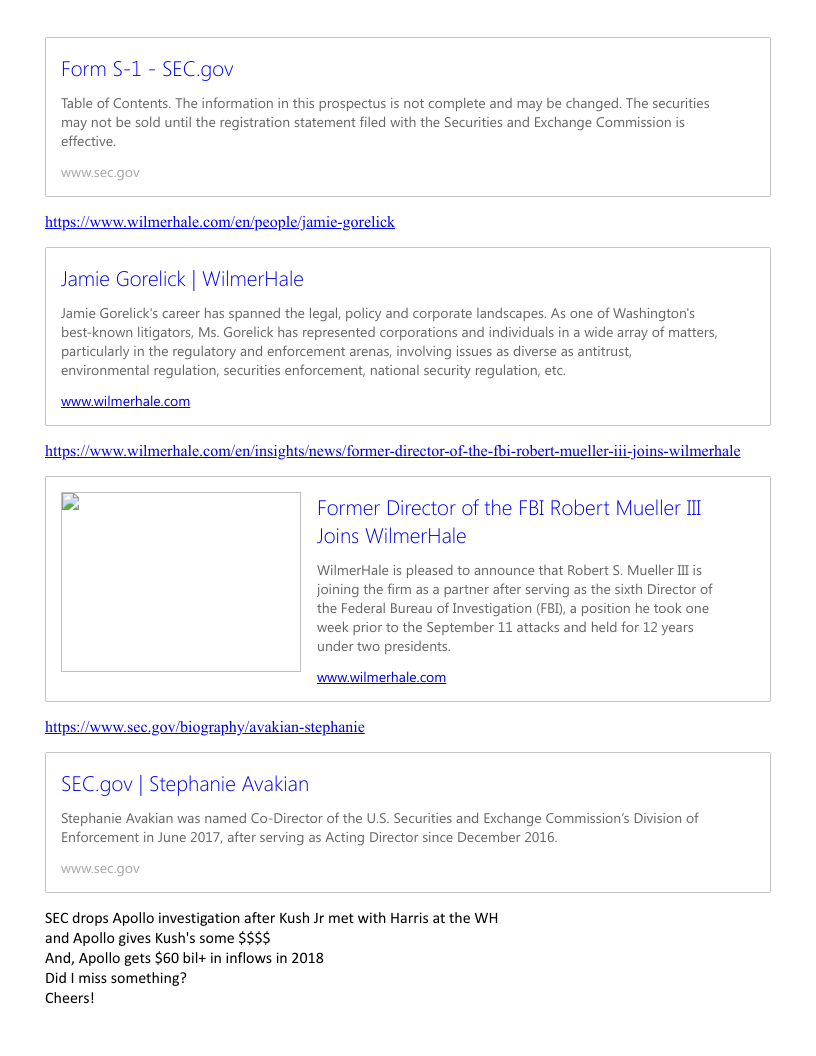Click www.wilmerhale.com in the Jamie Gorelick card
816x1056 pixels.
125,401
